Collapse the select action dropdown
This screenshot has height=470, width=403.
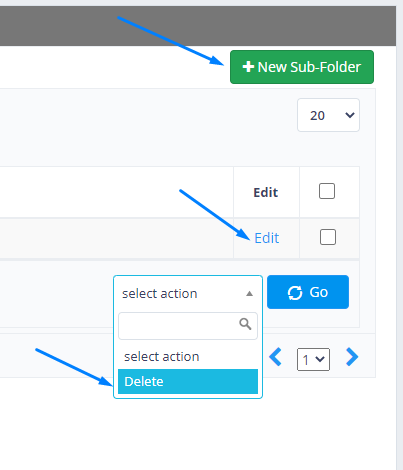coord(188,293)
